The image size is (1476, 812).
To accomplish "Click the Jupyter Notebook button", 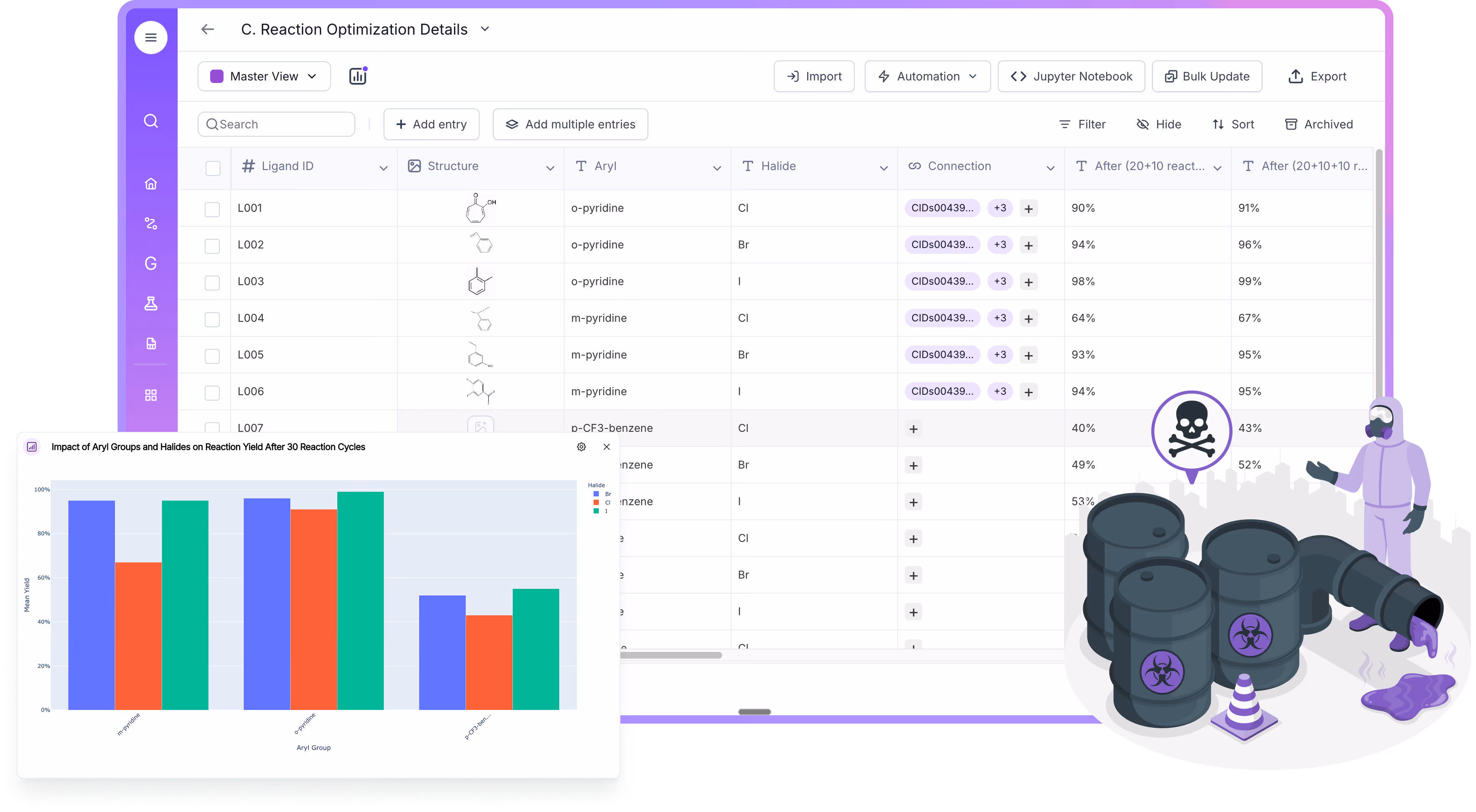I will pos(1071,76).
